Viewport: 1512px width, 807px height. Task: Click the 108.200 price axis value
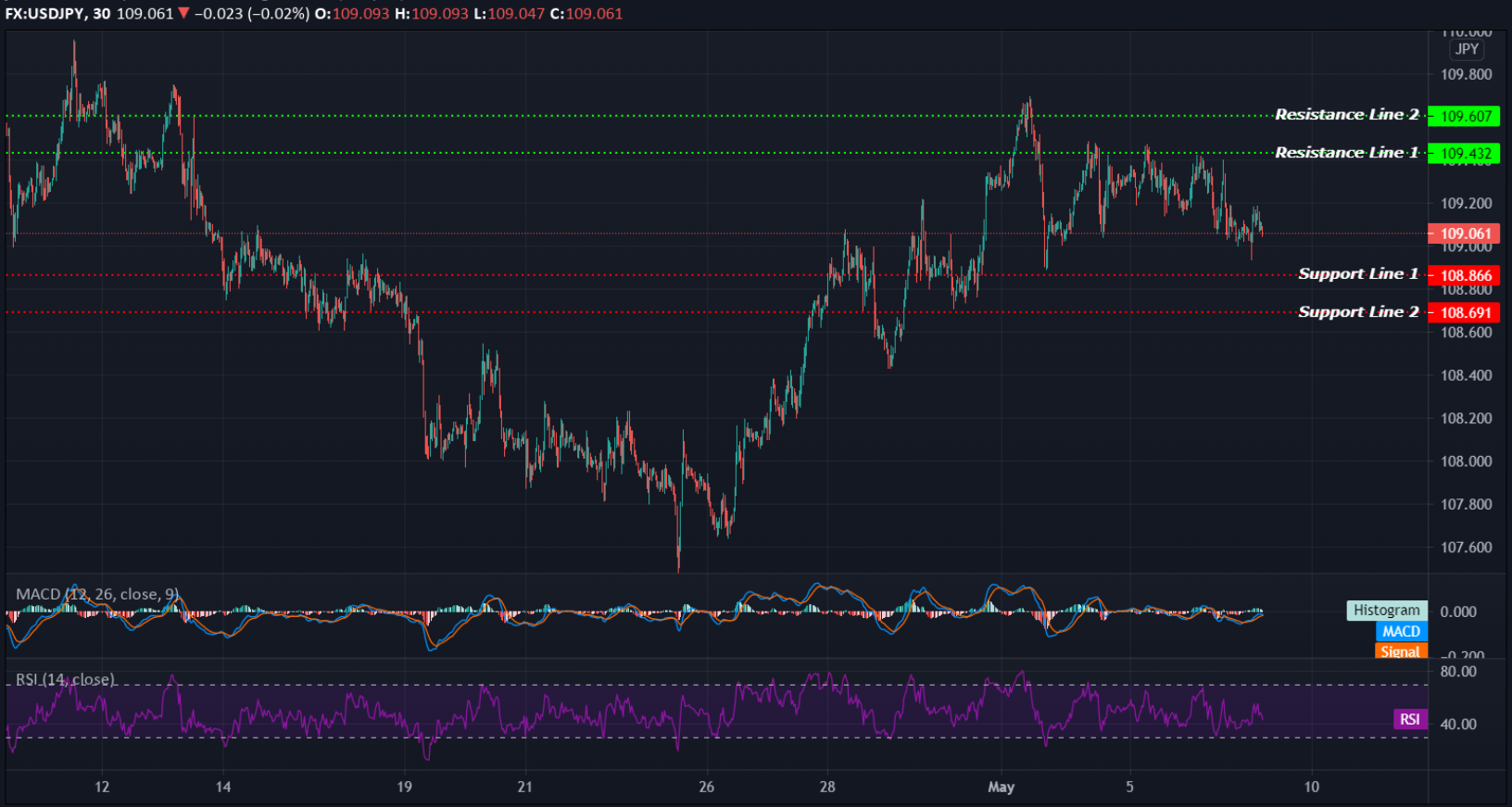pyautogui.click(x=1466, y=418)
